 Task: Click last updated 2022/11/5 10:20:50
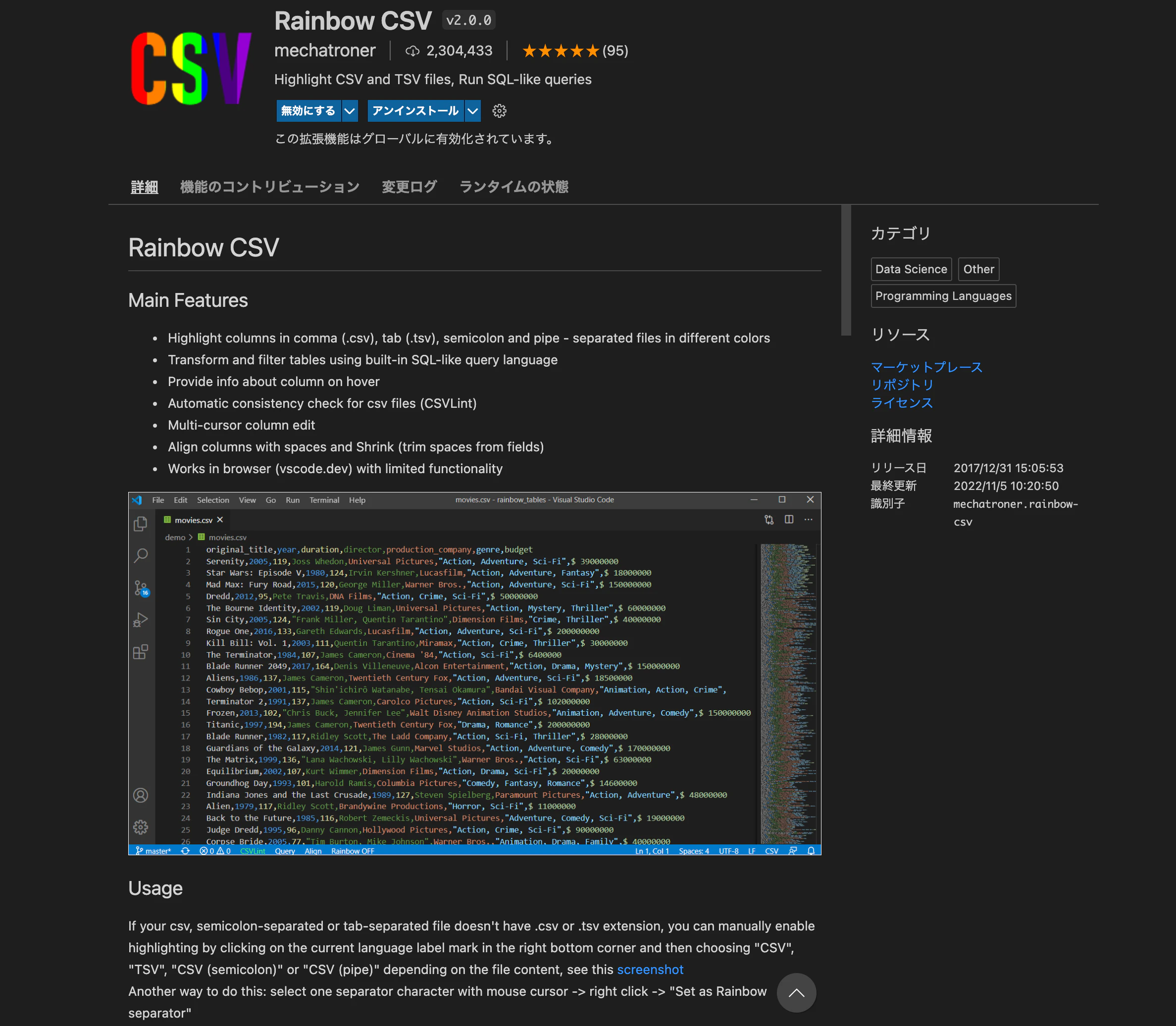pos(1006,486)
